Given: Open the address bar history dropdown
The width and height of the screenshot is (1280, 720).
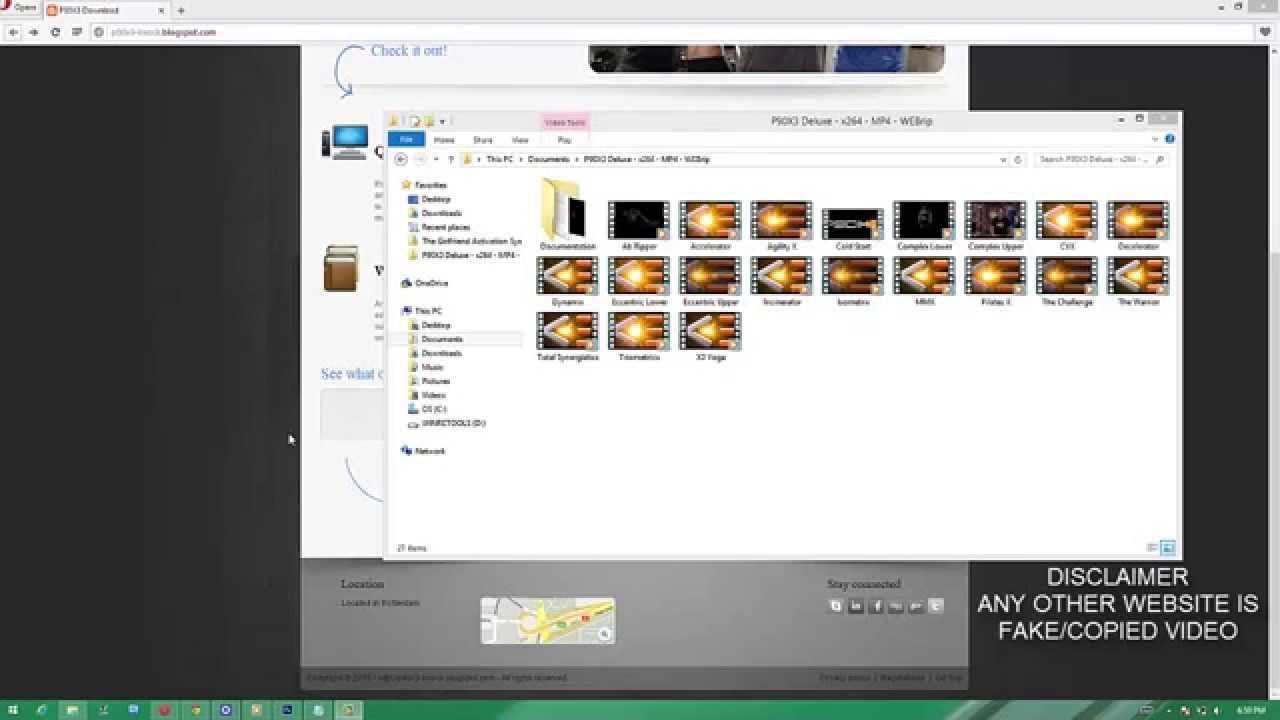Looking at the screenshot, I should point(1003,159).
